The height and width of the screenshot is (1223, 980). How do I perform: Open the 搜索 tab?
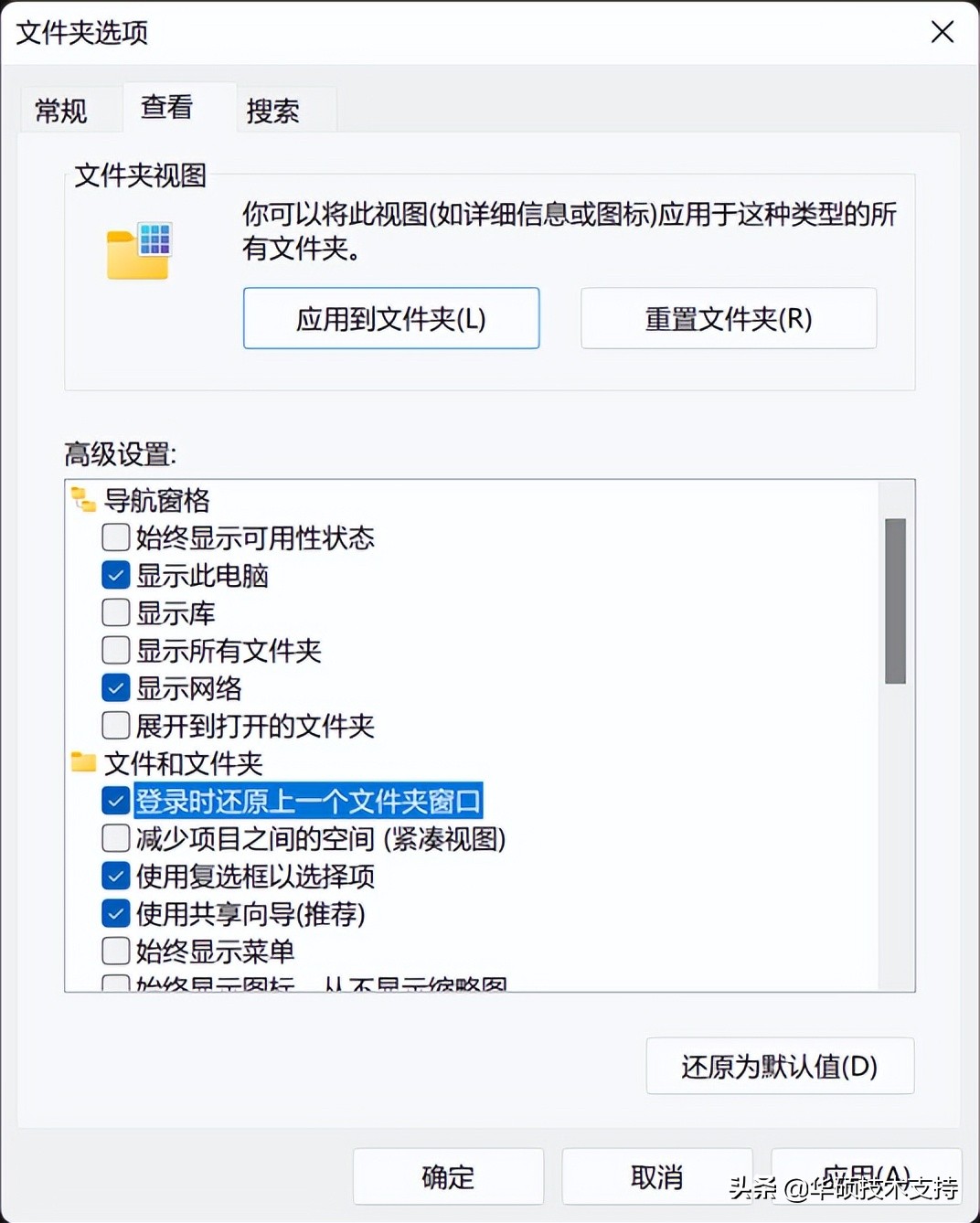tap(272, 109)
